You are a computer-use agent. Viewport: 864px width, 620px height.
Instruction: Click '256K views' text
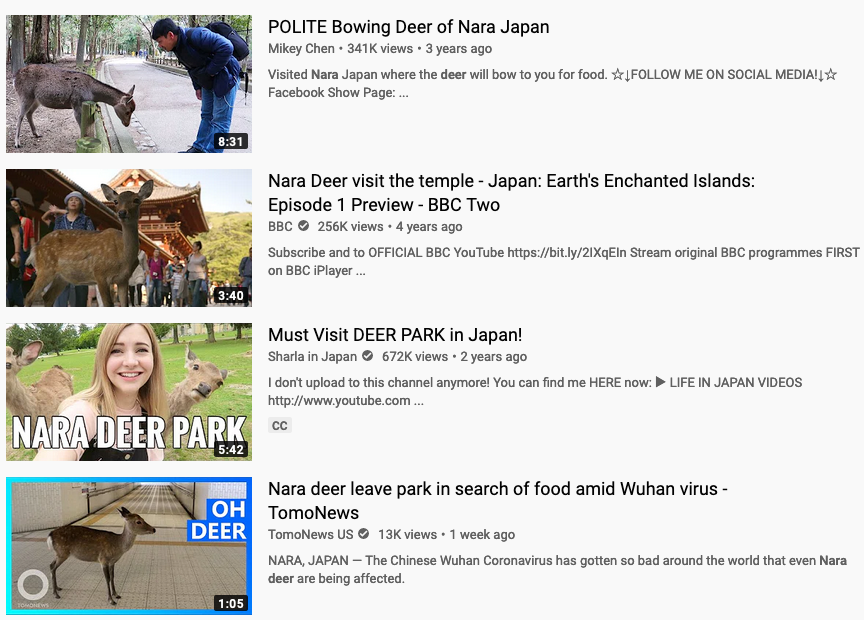pyautogui.click(x=350, y=227)
